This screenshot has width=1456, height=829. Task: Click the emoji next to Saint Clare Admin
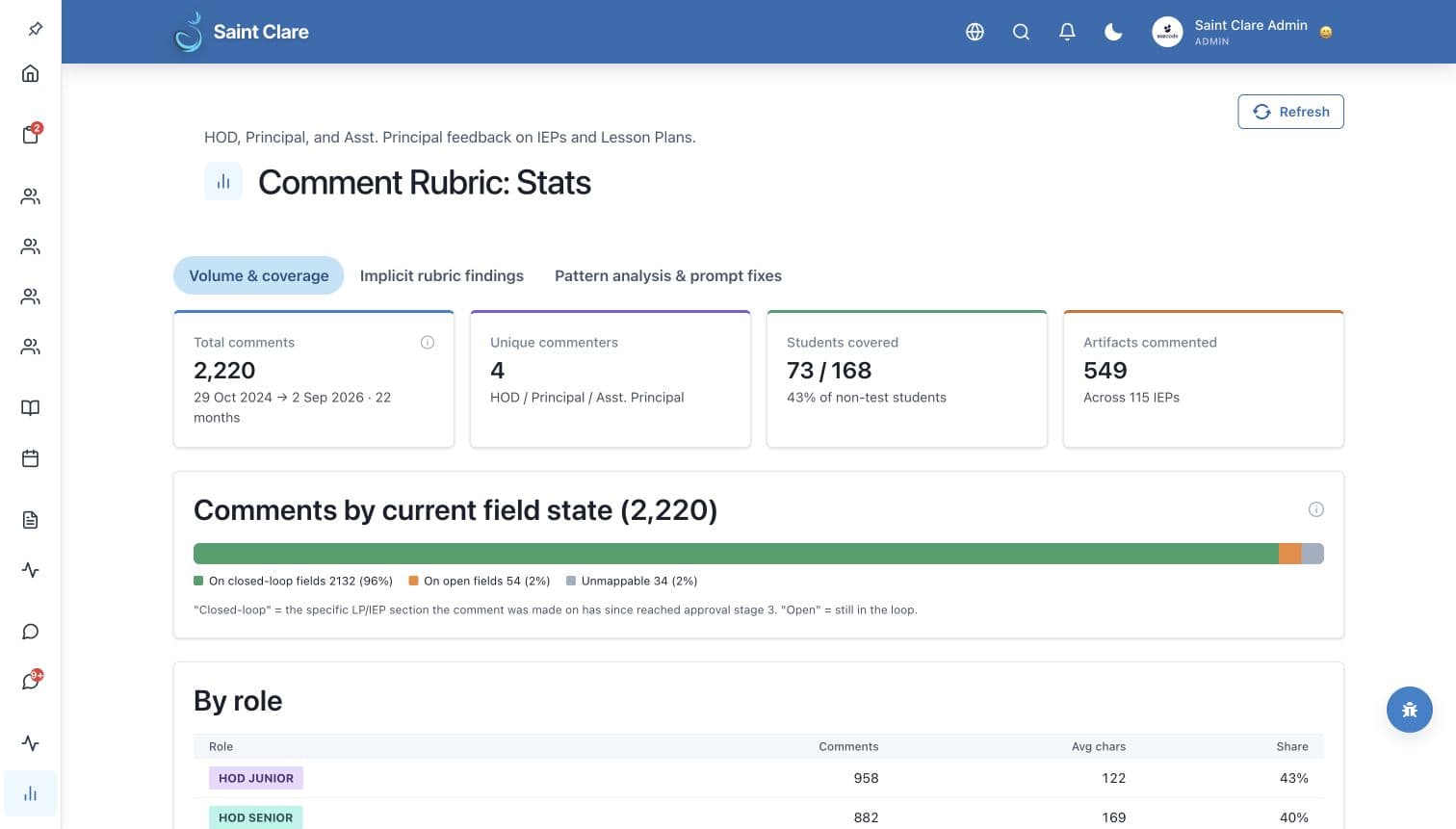click(1326, 32)
